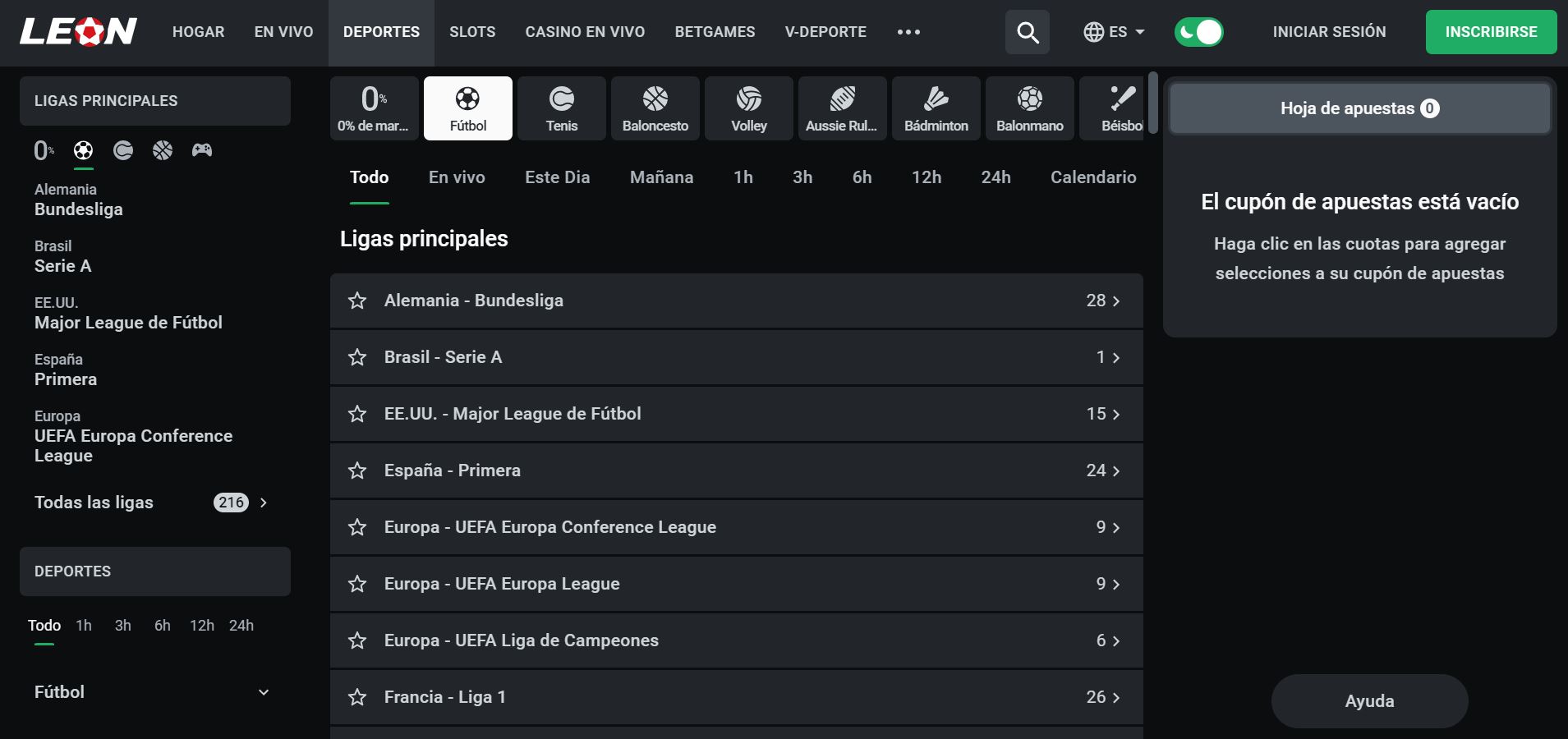
Task: Open sidebar link Brasil Serie A
Action: click(x=63, y=256)
